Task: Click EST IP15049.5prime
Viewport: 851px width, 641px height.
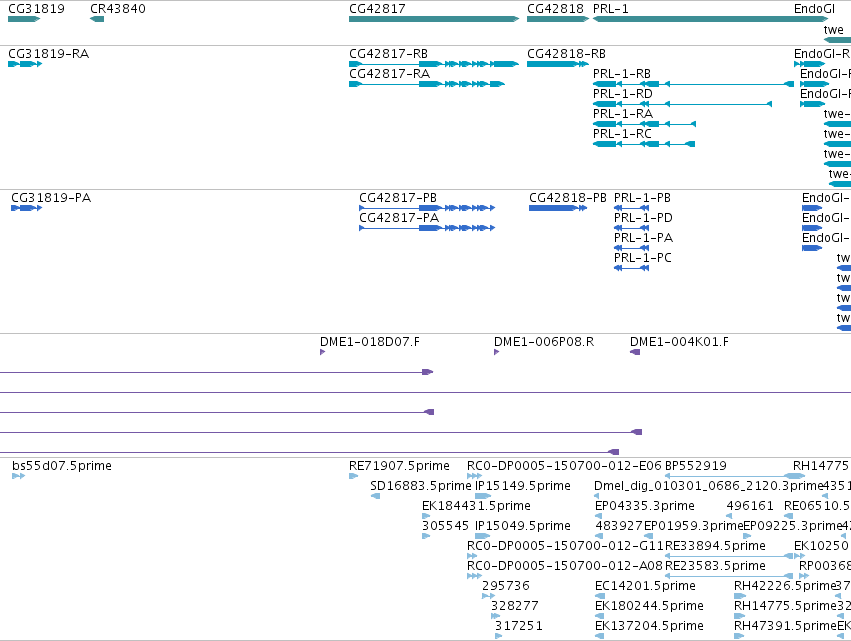Action: 482,537
